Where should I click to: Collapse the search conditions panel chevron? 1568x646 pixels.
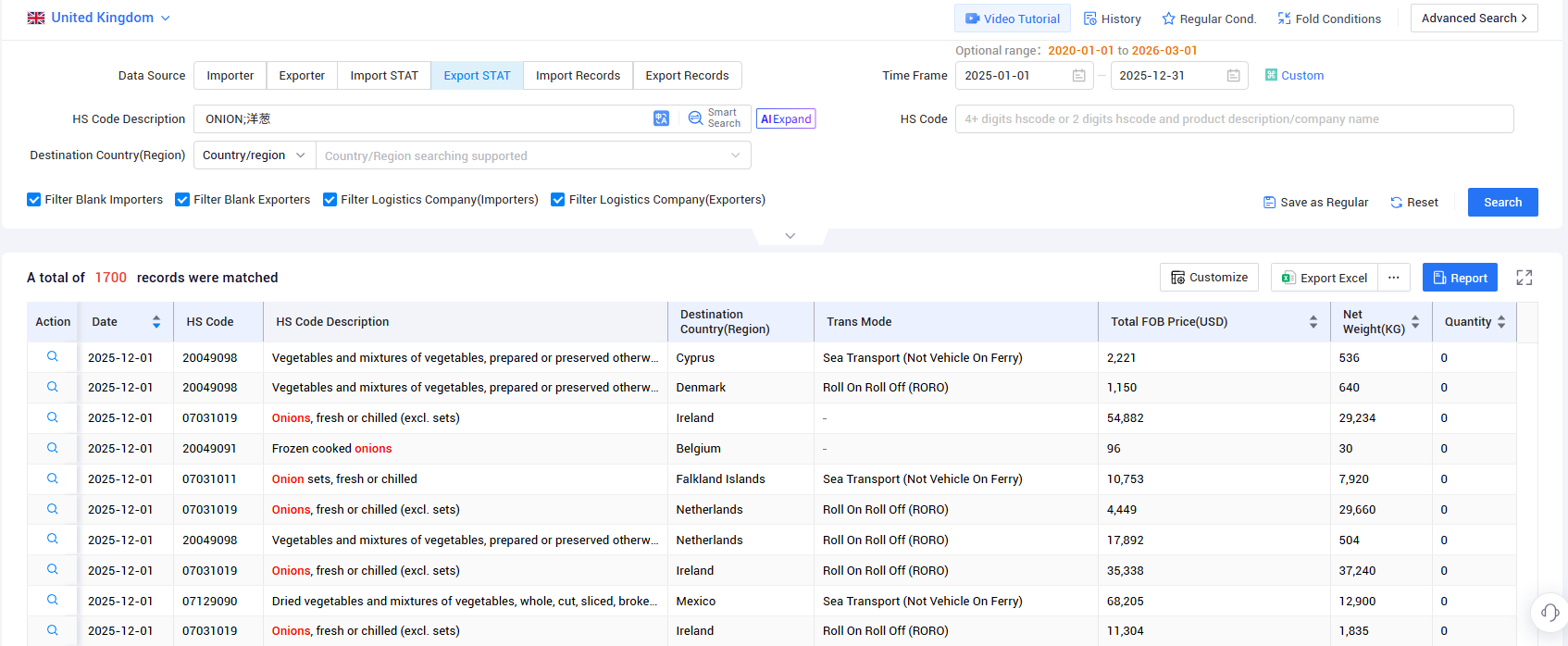pos(790,236)
